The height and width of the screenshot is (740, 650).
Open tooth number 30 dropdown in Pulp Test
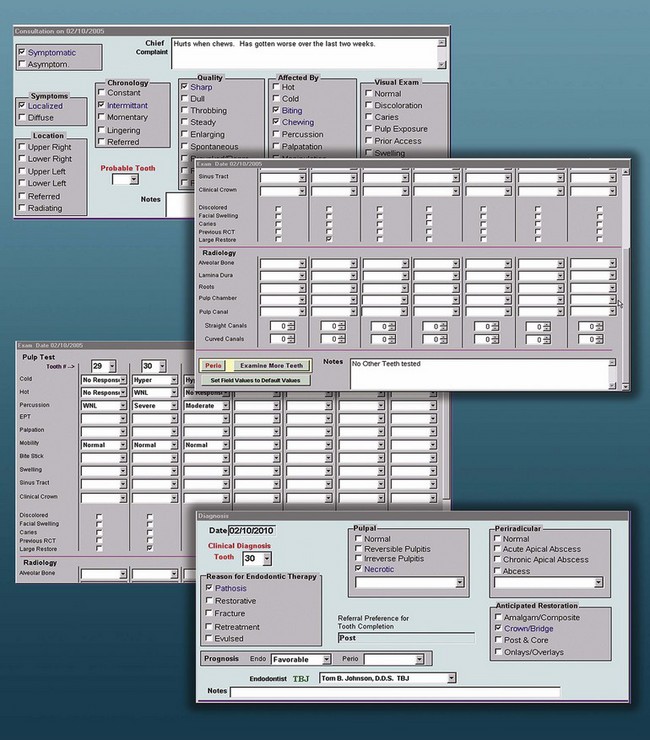click(x=162, y=366)
